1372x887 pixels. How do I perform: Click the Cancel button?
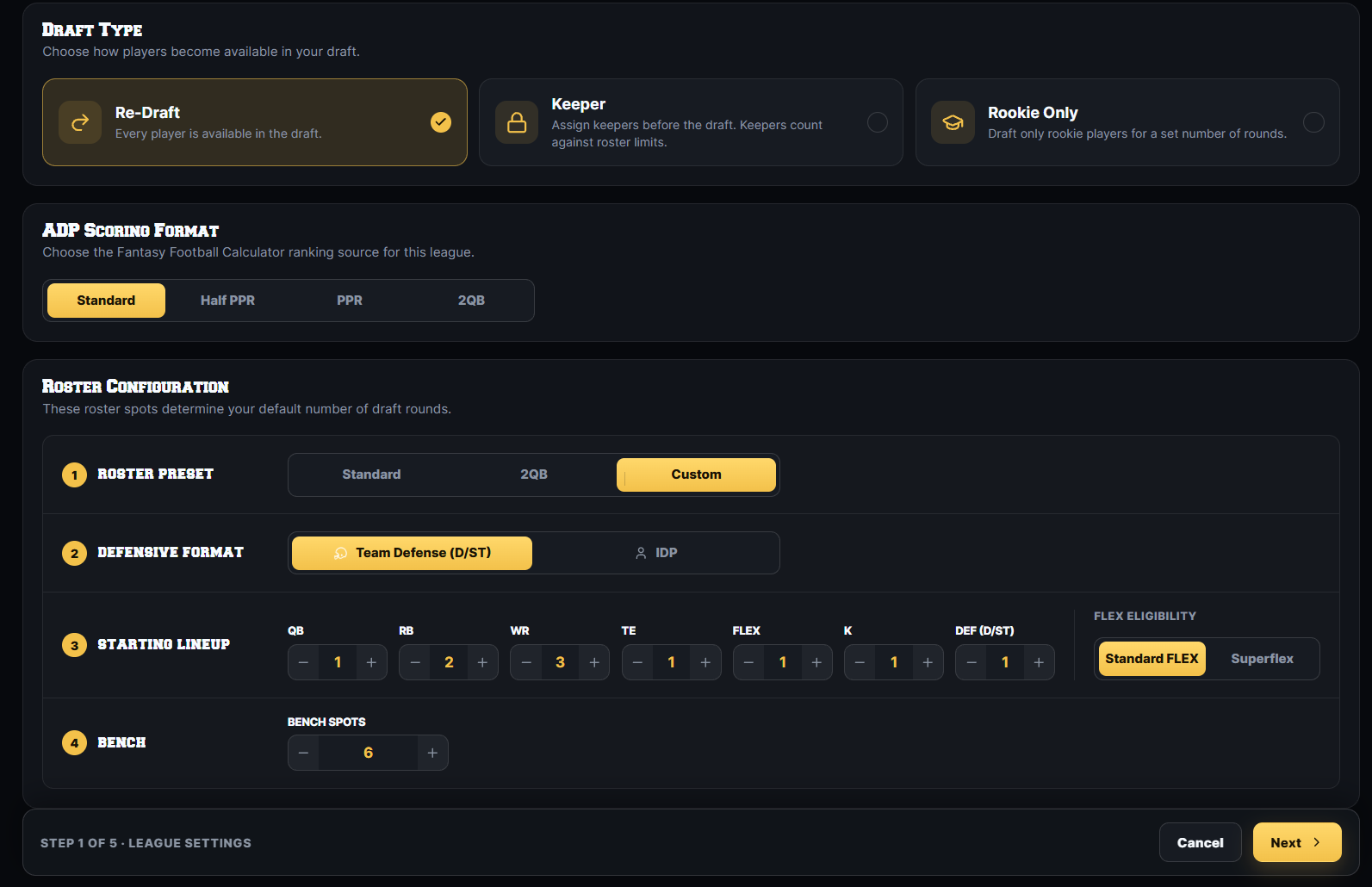tap(1200, 843)
